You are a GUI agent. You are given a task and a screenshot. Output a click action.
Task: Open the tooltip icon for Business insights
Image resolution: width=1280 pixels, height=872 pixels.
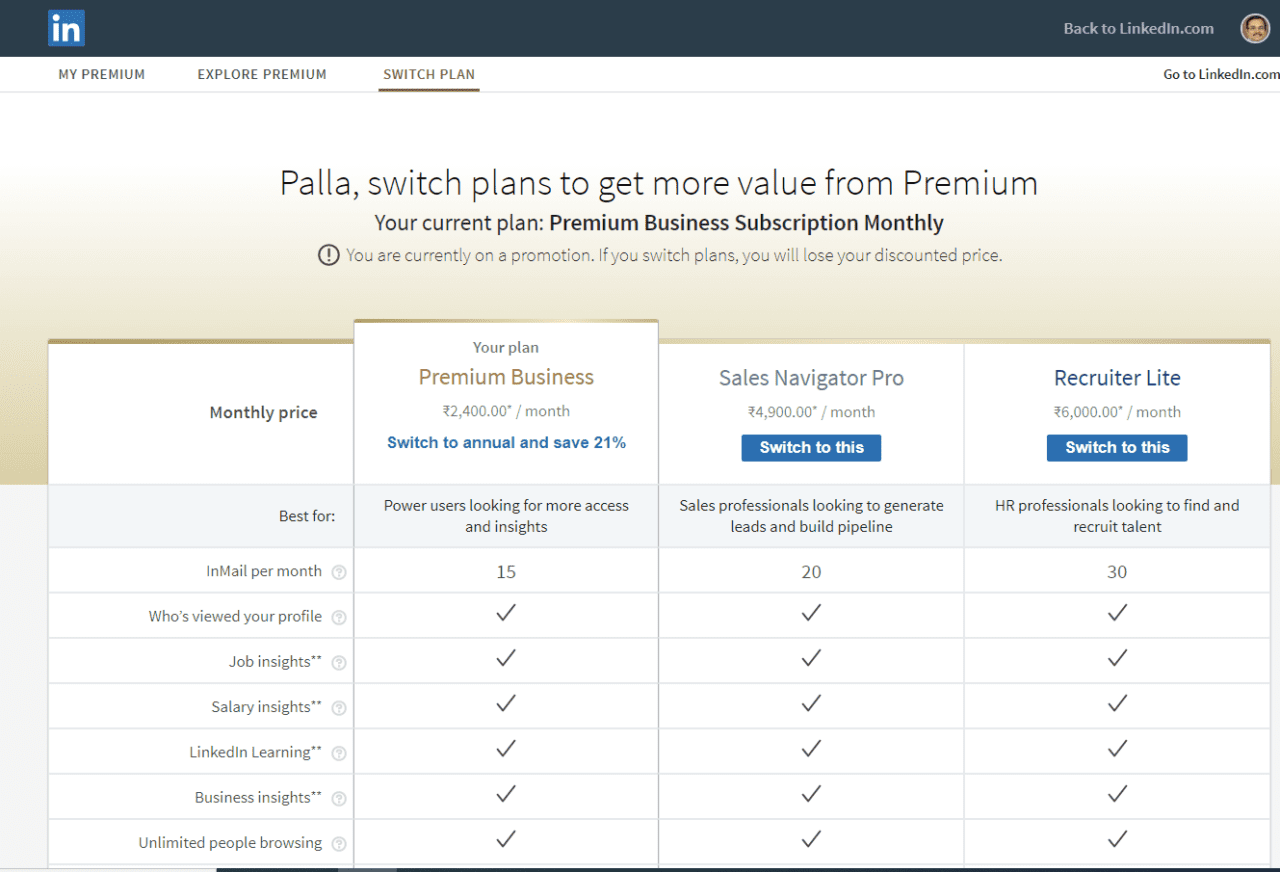pyautogui.click(x=339, y=797)
